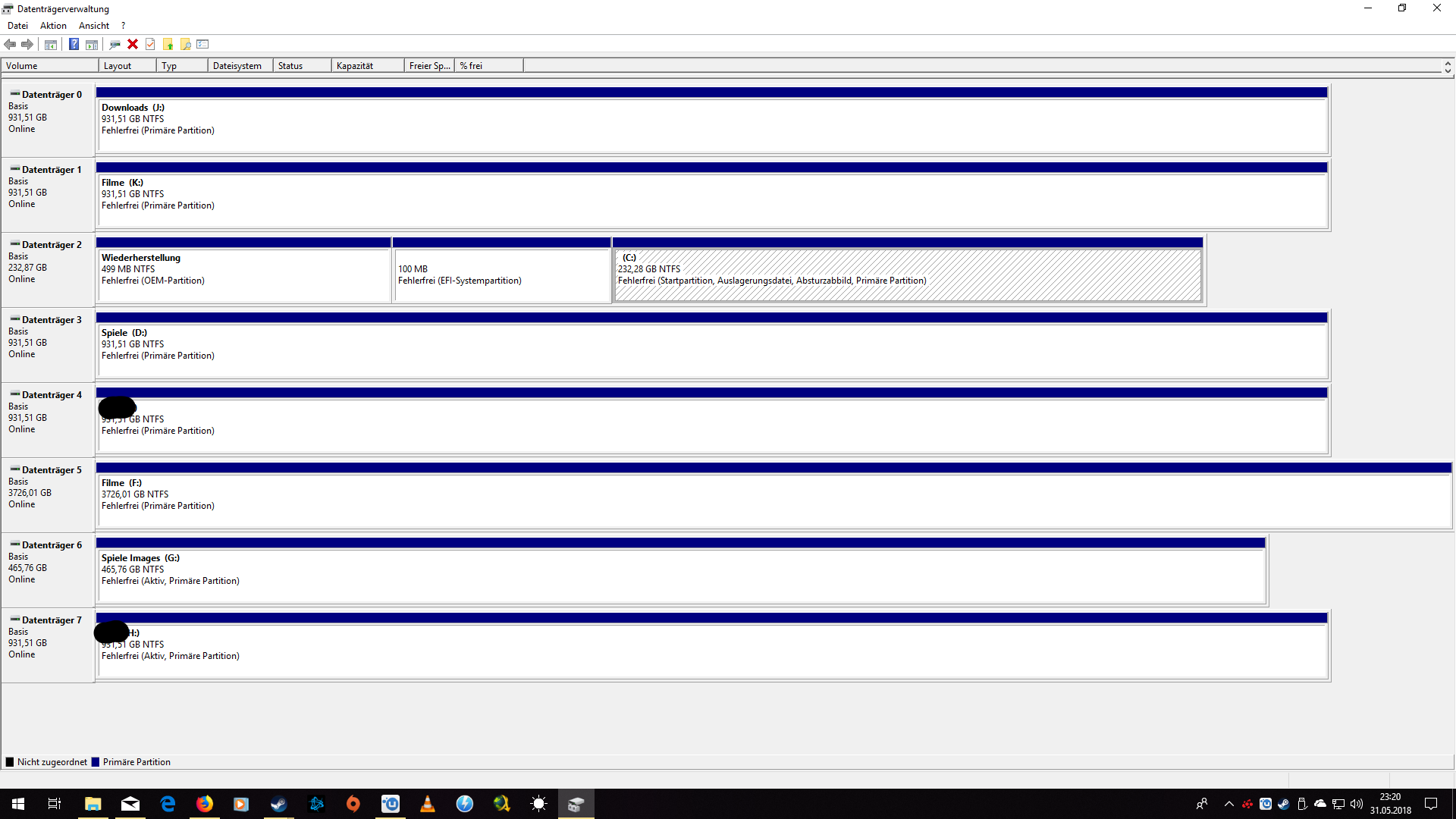Click the Forward arrow toolbar icon
Viewport: 1456px width, 819px height.
click(x=27, y=44)
